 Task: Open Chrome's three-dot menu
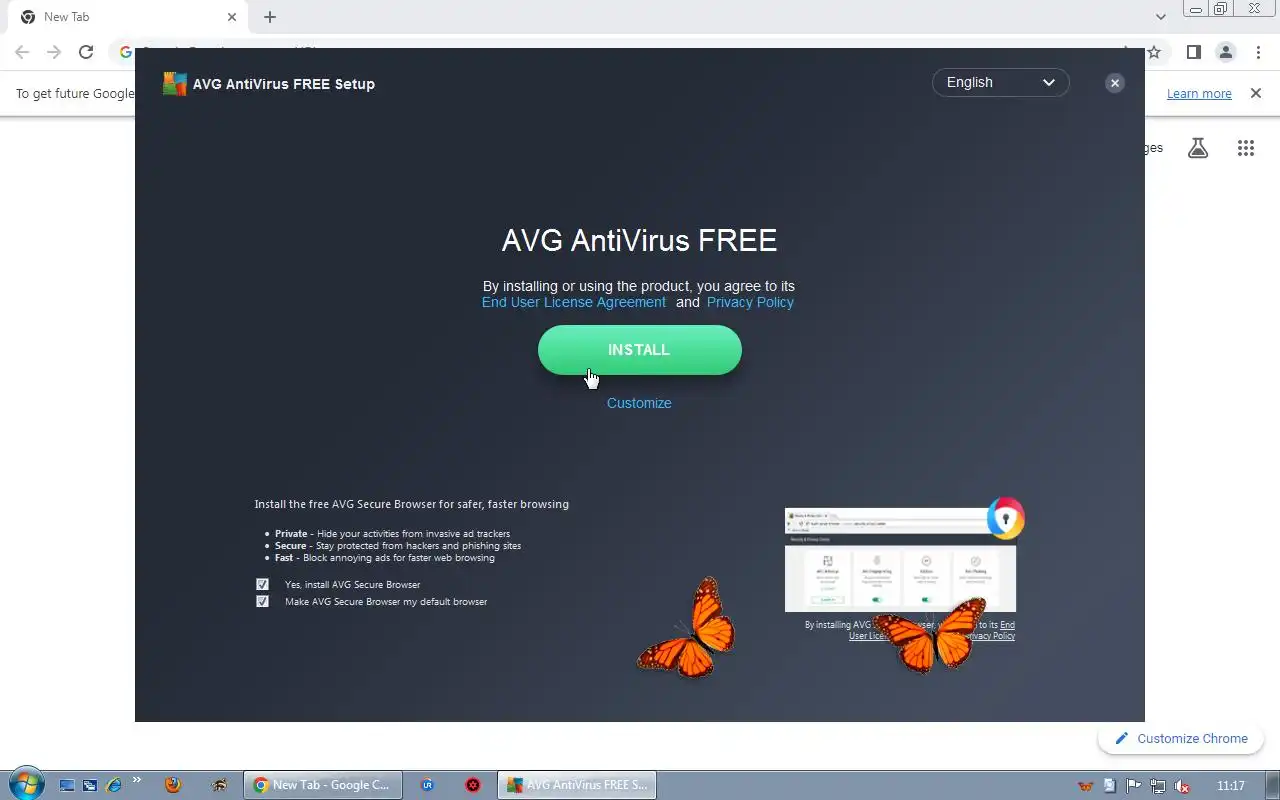point(1258,52)
